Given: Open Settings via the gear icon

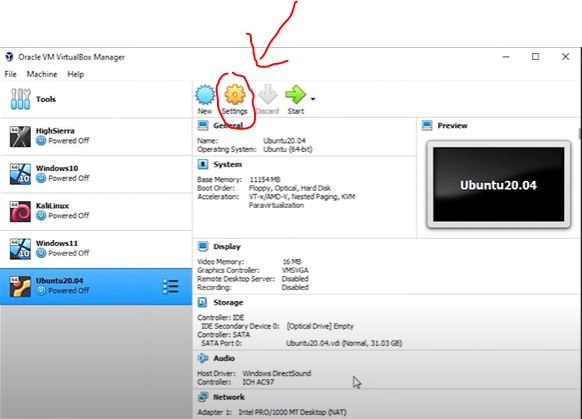Looking at the screenshot, I should 235,95.
